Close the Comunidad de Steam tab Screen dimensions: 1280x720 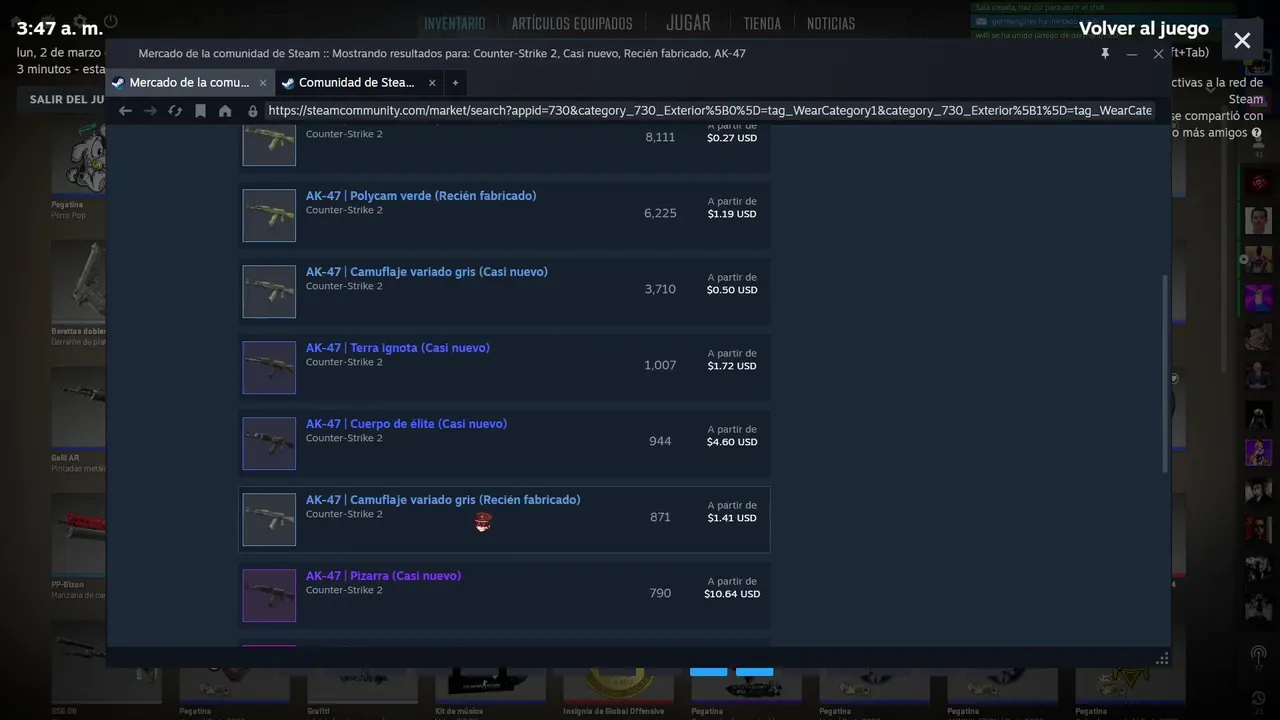432,83
